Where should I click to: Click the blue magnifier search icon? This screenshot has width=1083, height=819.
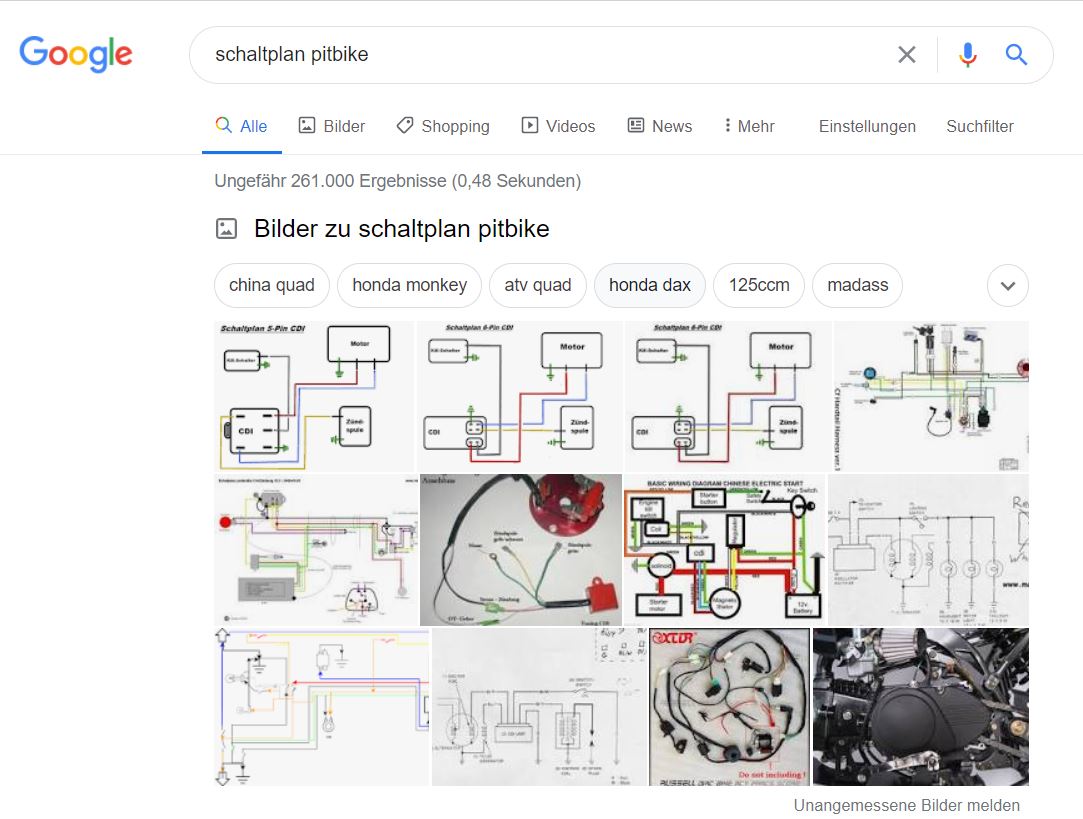(1016, 55)
